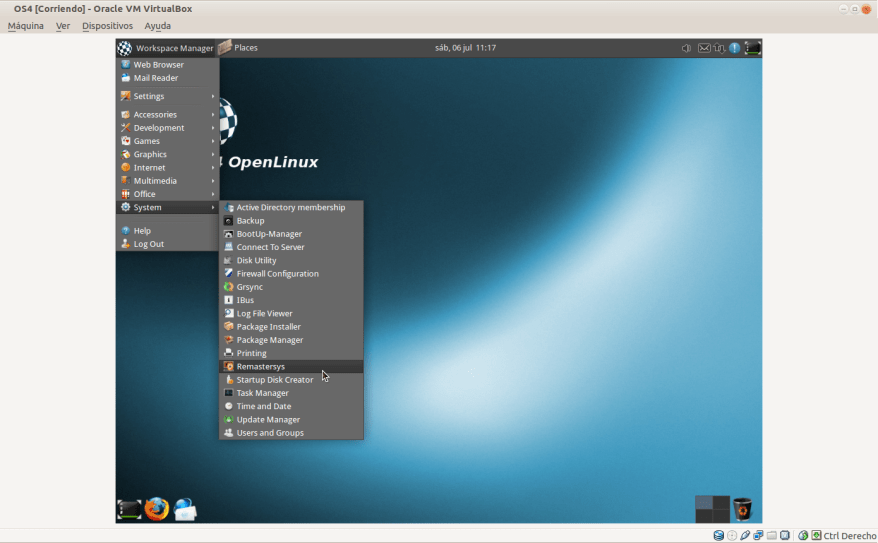Click the blue notification alert icon

[x=735, y=48]
